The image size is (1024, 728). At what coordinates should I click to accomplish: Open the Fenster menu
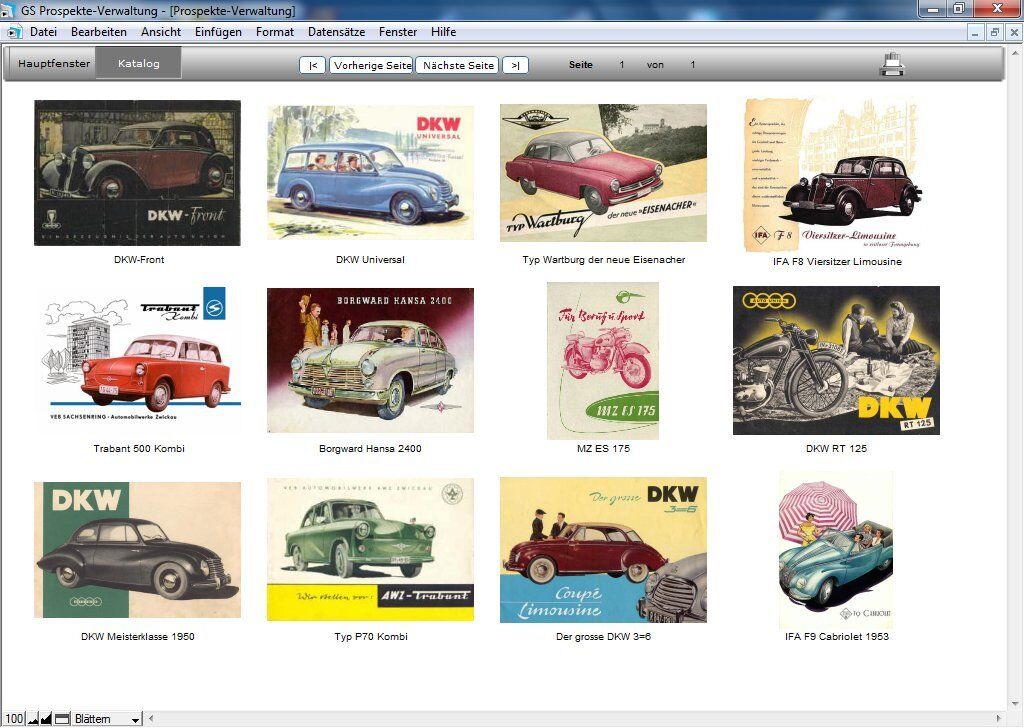(398, 32)
